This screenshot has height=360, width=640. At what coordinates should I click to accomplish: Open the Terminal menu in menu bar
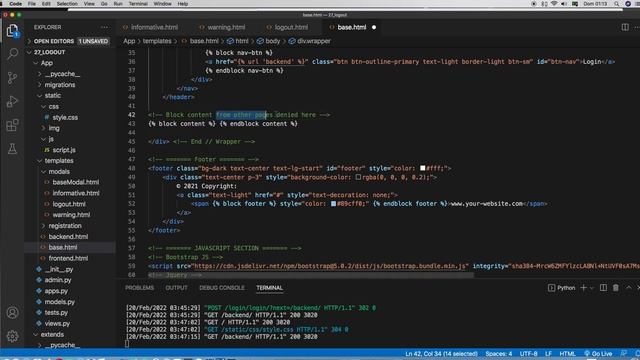tap(138, 4)
